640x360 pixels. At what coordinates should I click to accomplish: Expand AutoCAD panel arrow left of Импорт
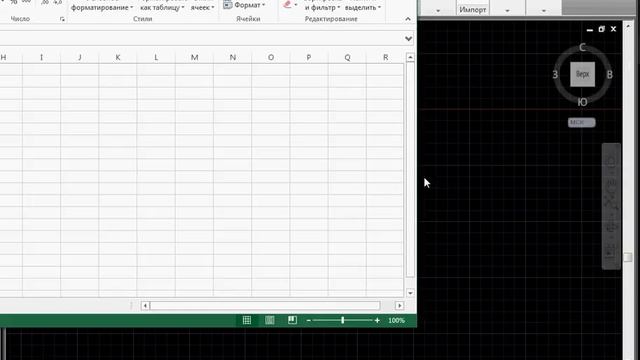coord(438,11)
